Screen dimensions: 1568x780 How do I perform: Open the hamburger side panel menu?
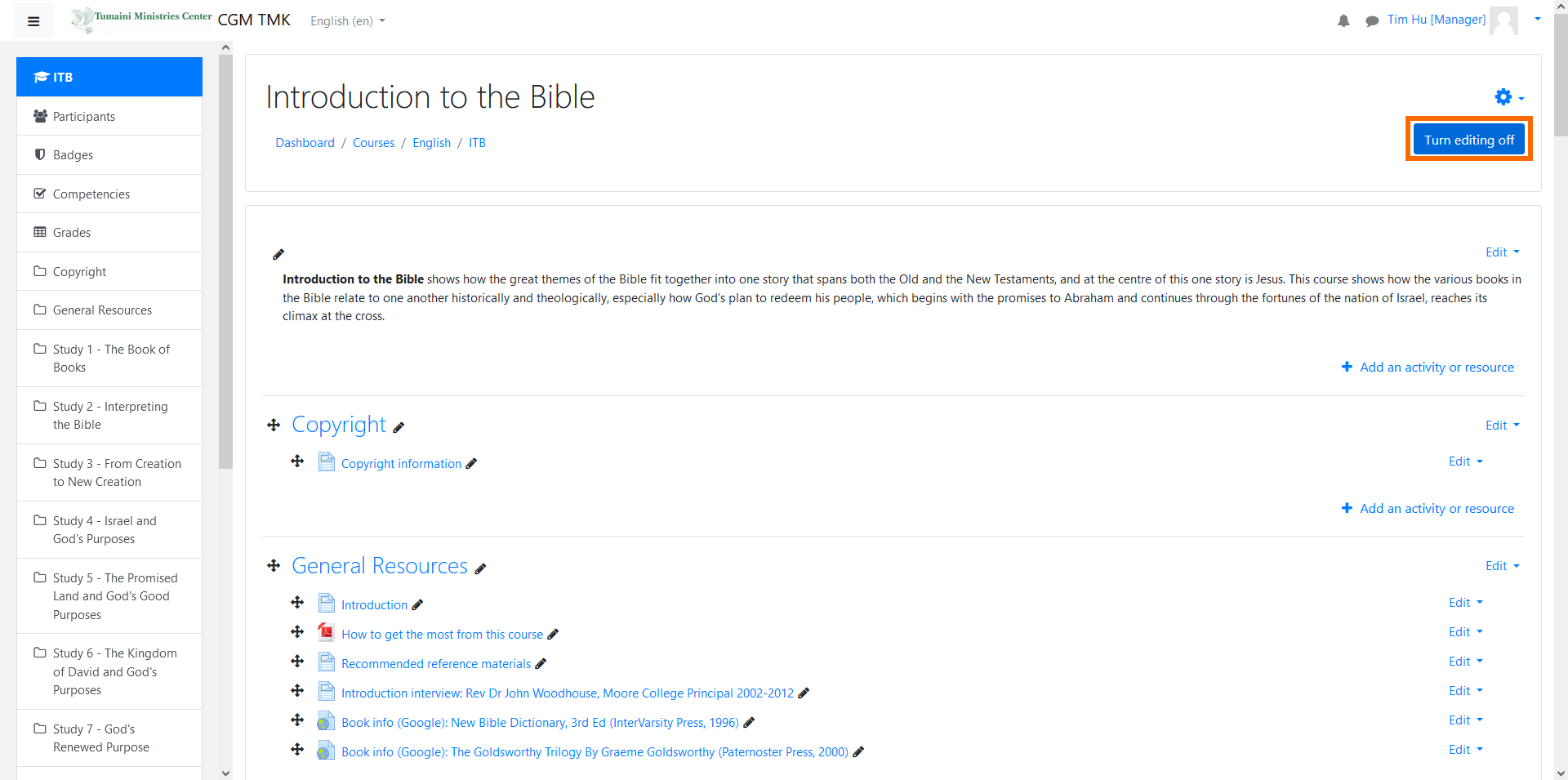(x=33, y=21)
